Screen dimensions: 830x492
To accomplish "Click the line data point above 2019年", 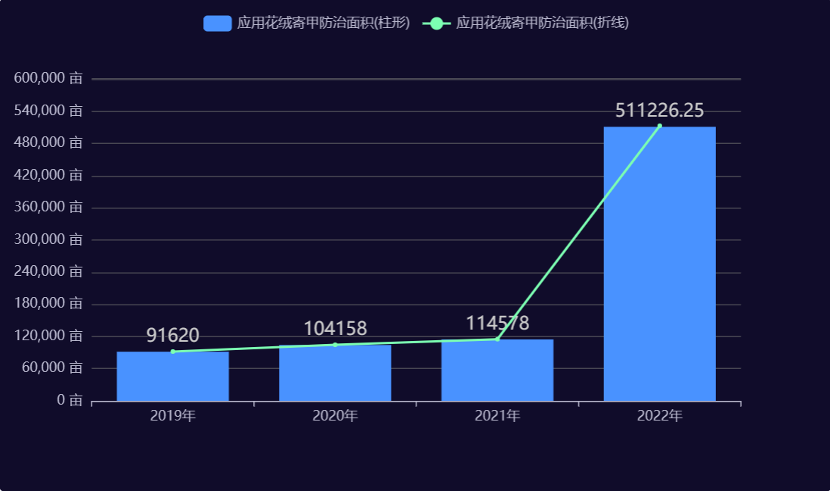I will click(173, 351).
